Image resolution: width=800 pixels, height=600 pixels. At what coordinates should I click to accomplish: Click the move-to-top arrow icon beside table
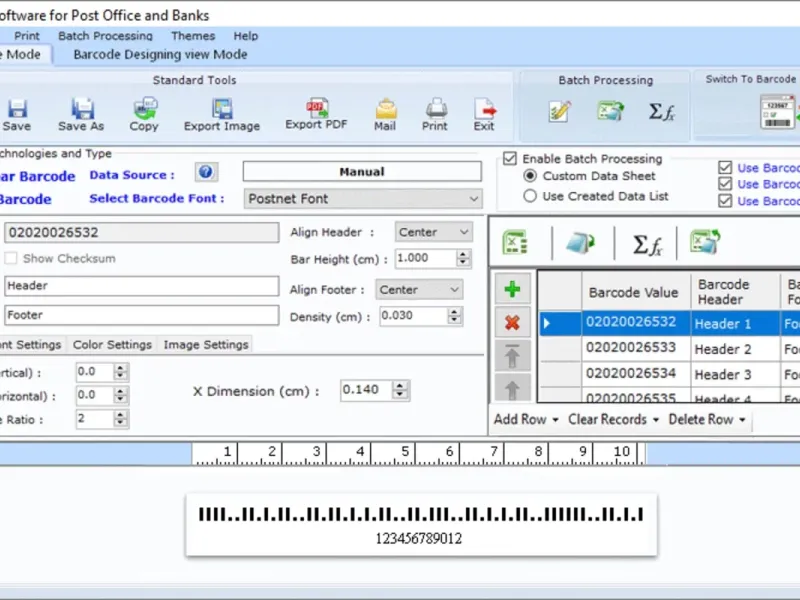(x=512, y=356)
